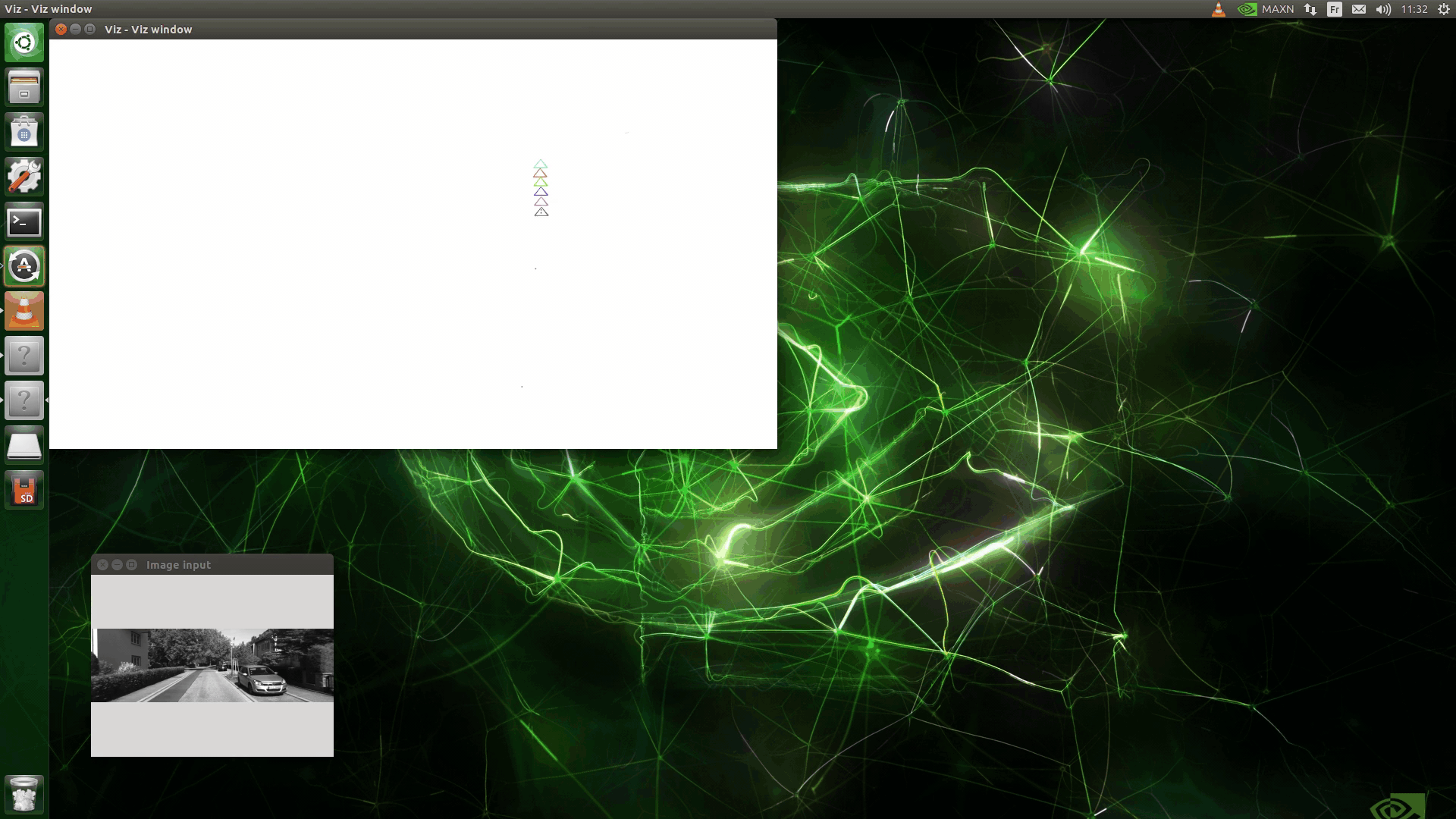
Task: Click the storage/drive icon in dock
Action: (x=24, y=445)
